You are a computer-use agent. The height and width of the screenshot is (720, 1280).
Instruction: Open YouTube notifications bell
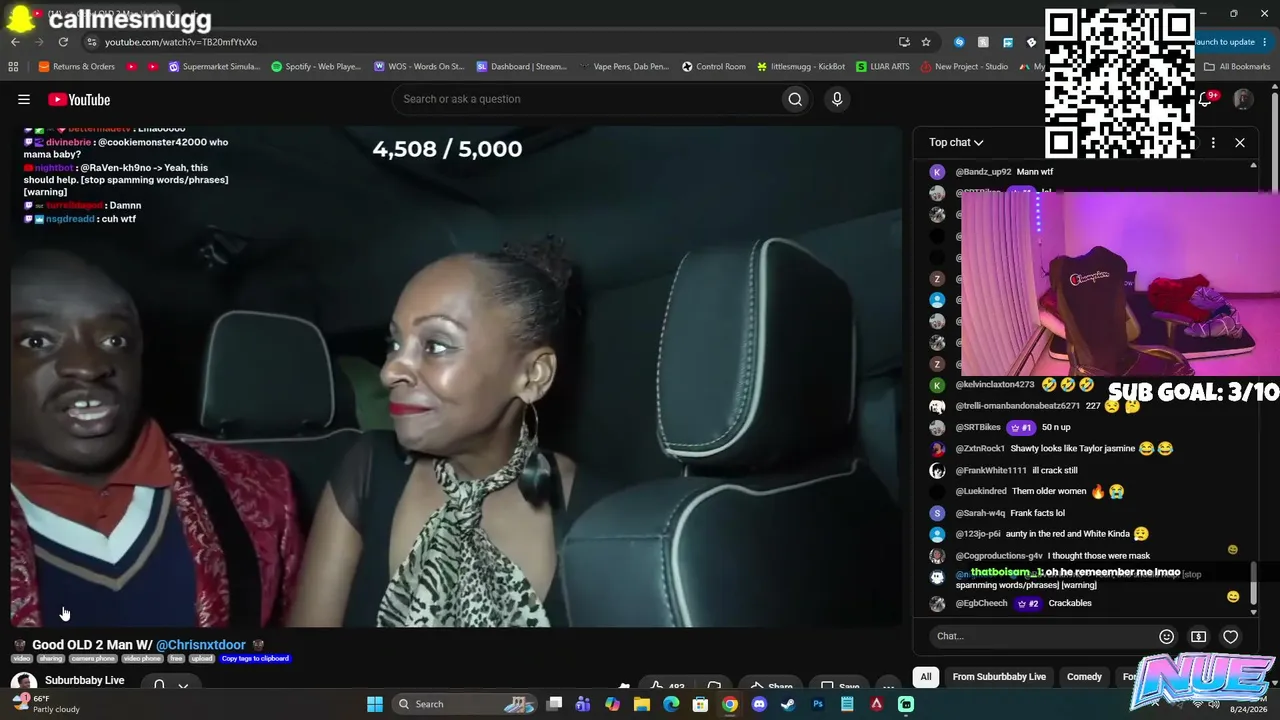coord(1205,99)
